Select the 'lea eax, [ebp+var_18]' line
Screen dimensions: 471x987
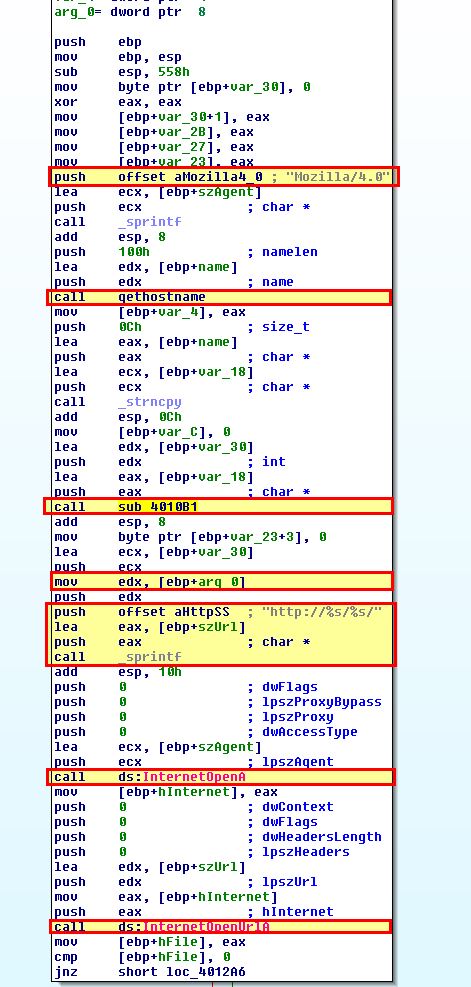pos(154,477)
